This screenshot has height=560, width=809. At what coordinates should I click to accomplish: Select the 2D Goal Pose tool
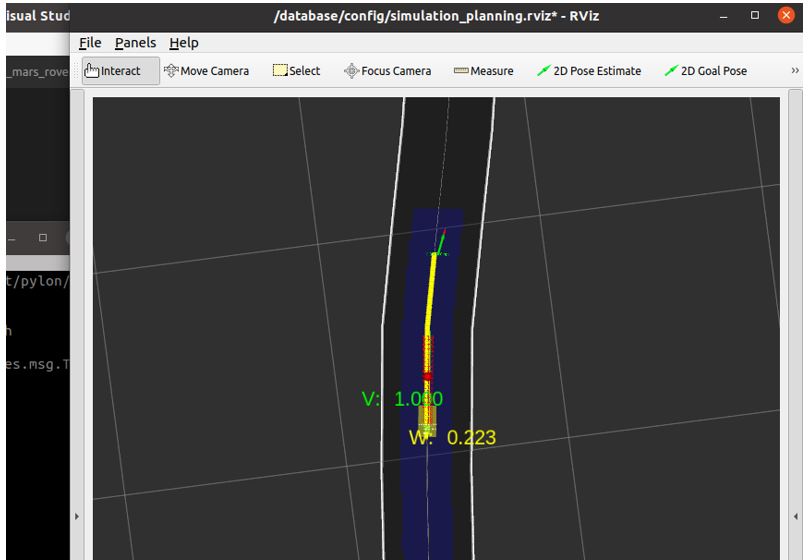706,71
